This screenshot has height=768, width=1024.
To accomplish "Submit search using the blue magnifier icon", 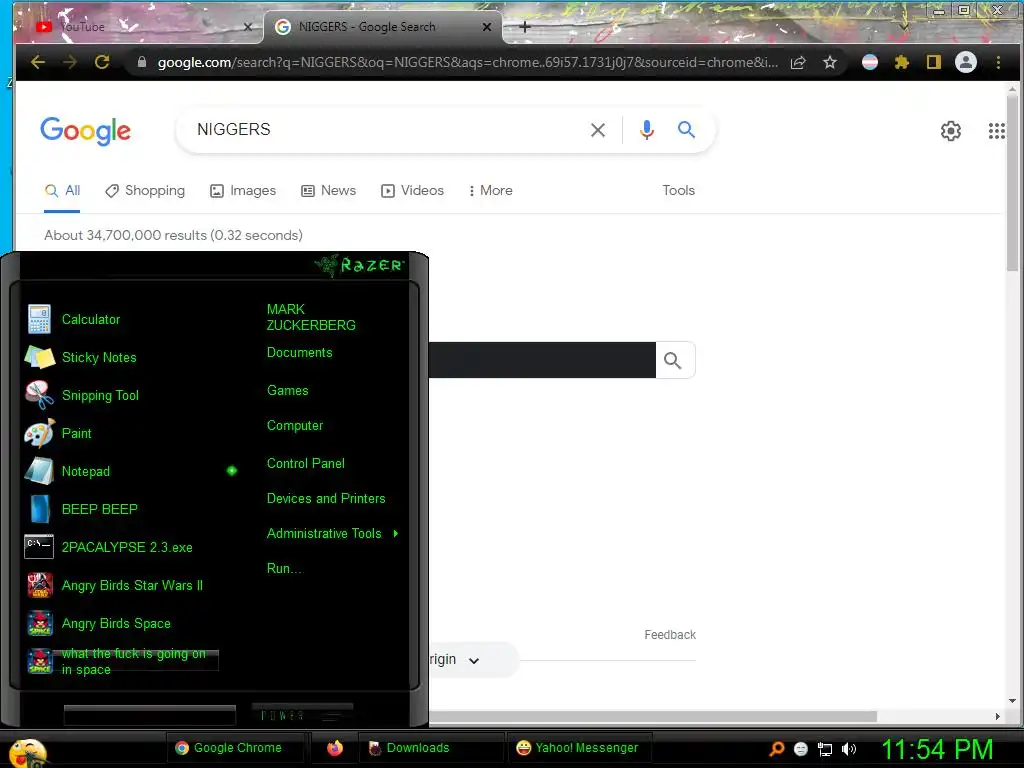I will coord(686,129).
